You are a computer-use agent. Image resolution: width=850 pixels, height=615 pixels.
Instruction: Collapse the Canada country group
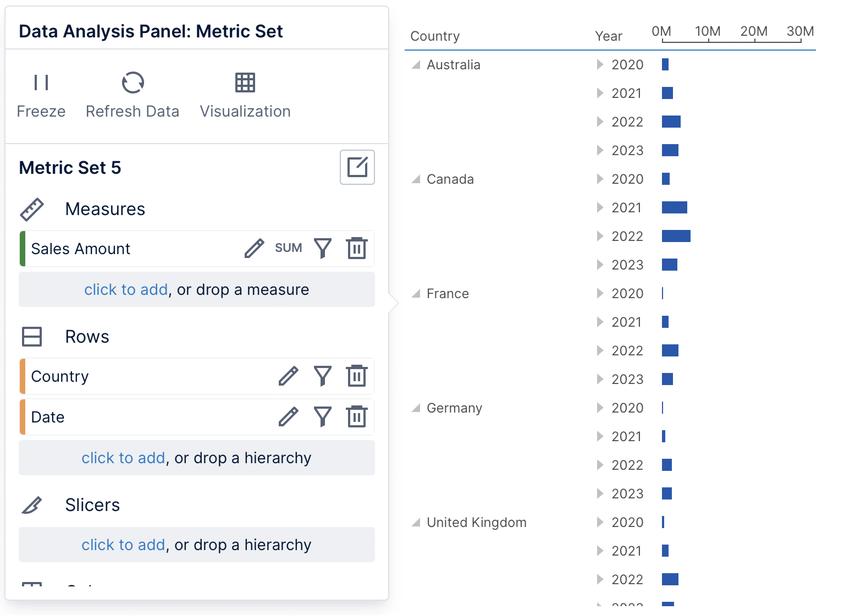[414, 179]
